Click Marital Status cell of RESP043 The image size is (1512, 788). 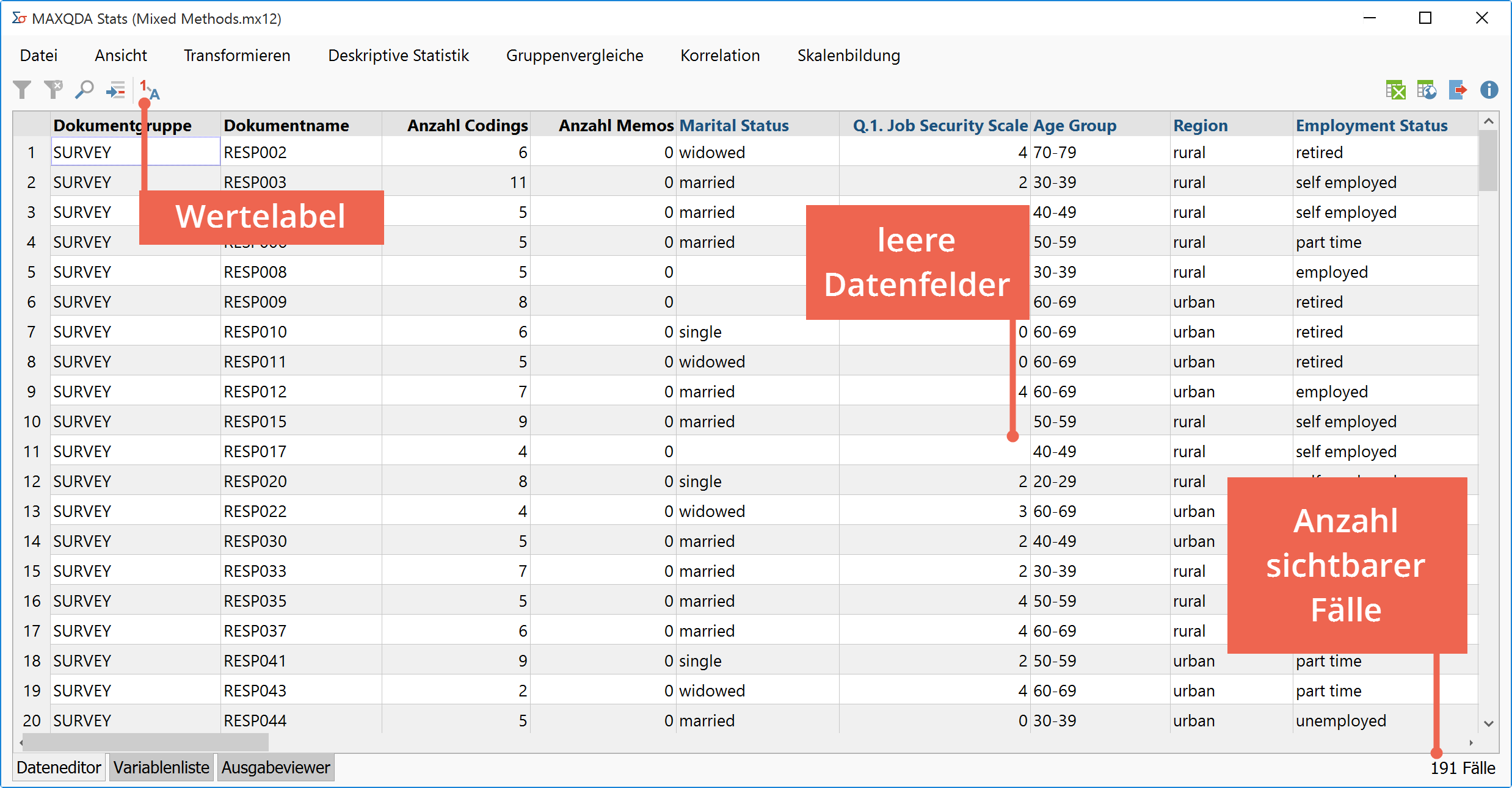[757, 690]
